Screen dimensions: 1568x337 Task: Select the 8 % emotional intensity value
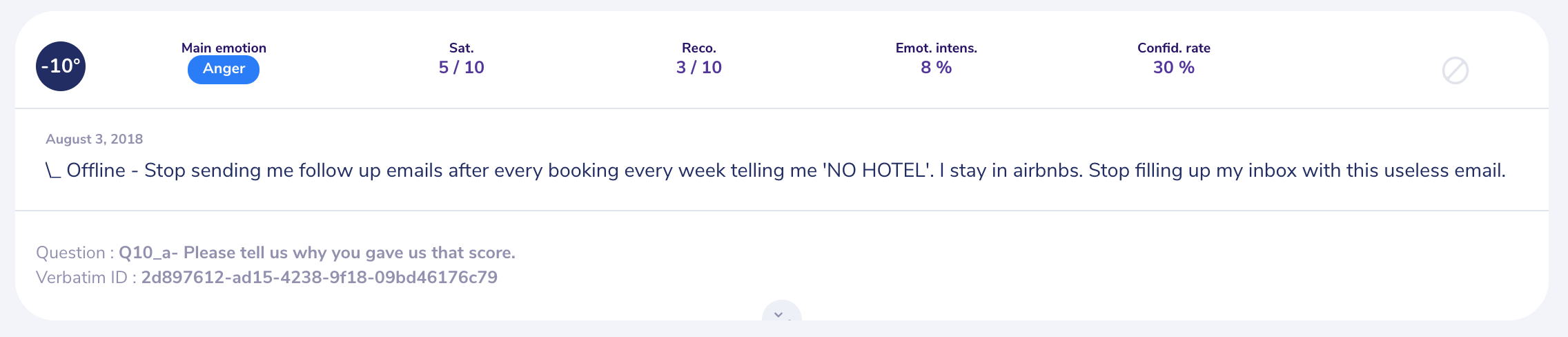(937, 67)
